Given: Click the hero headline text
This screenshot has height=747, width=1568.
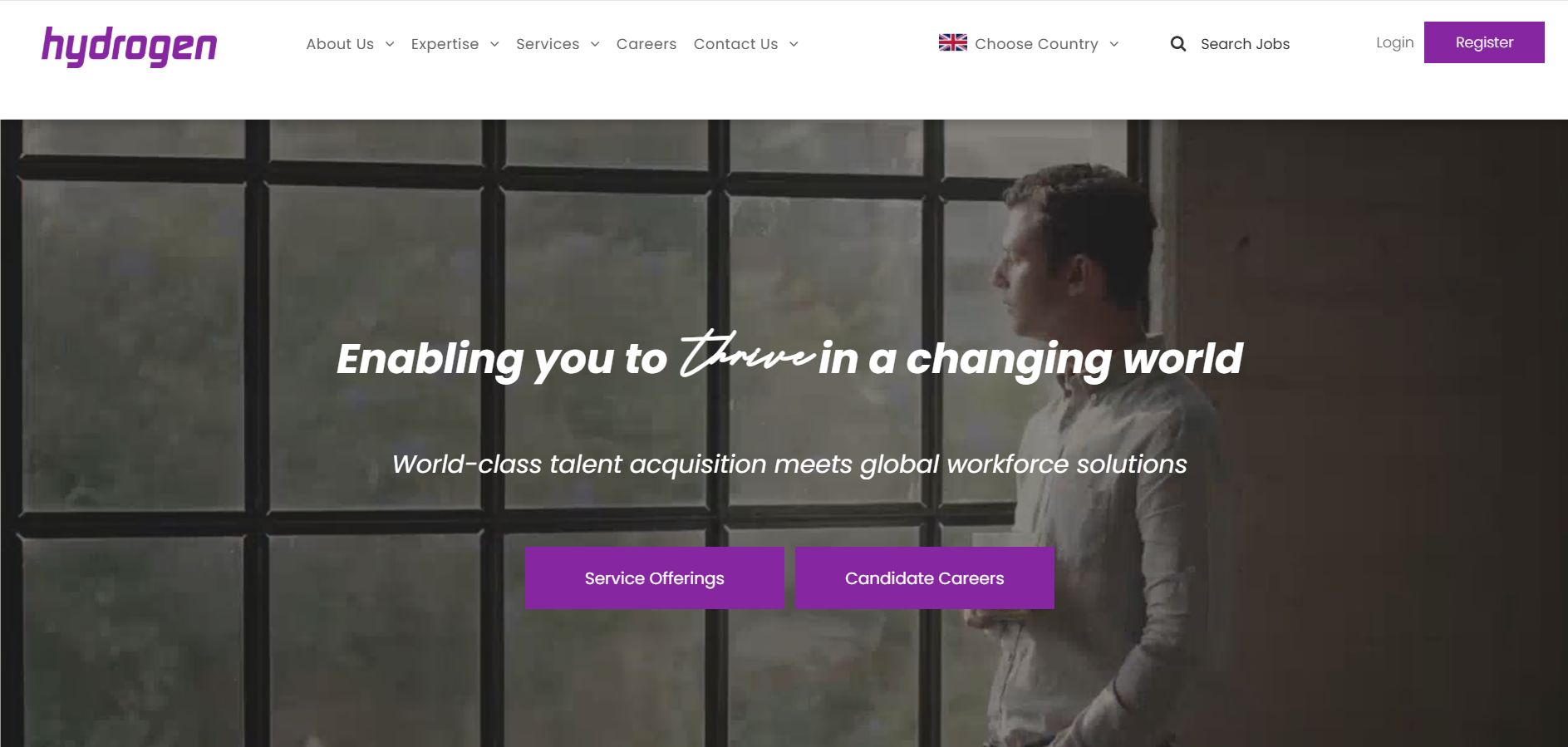Looking at the screenshot, I should click(x=789, y=359).
